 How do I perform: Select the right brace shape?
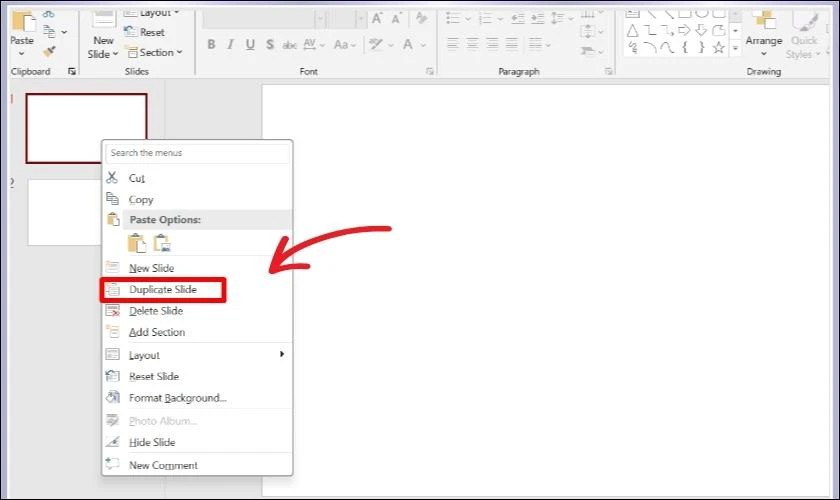point(701,47)
